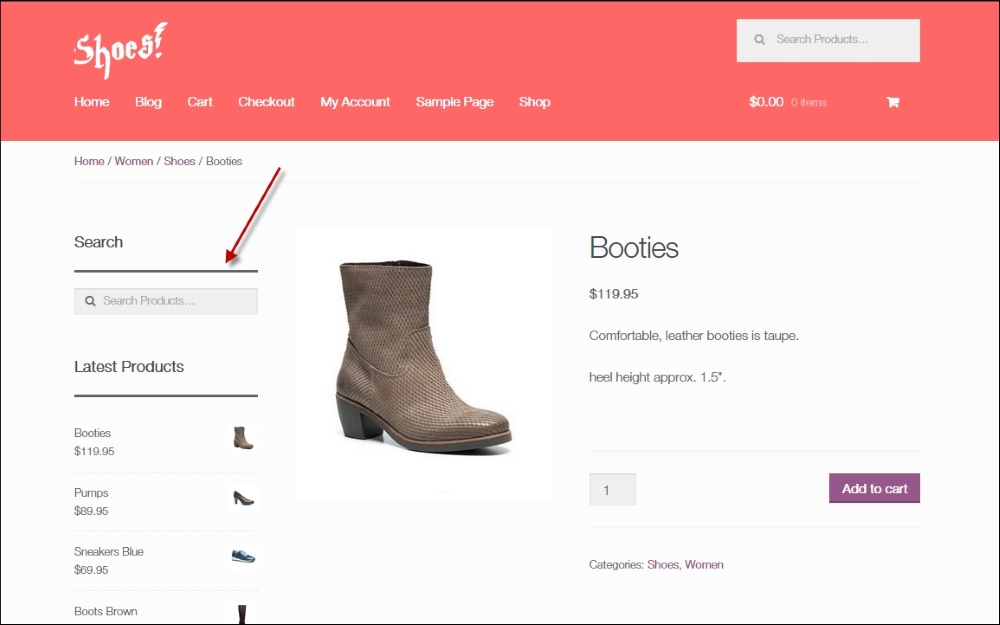Click the 'Search' widget heading
Viewport: 1000px width, 625px height.
coord(98,242)
